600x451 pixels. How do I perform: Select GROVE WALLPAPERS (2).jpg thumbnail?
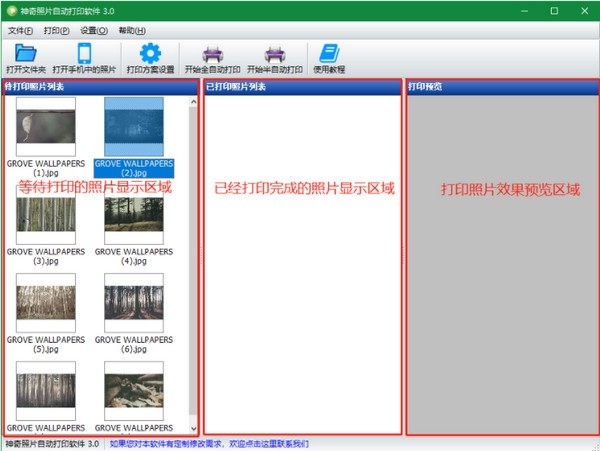point(134,126)
